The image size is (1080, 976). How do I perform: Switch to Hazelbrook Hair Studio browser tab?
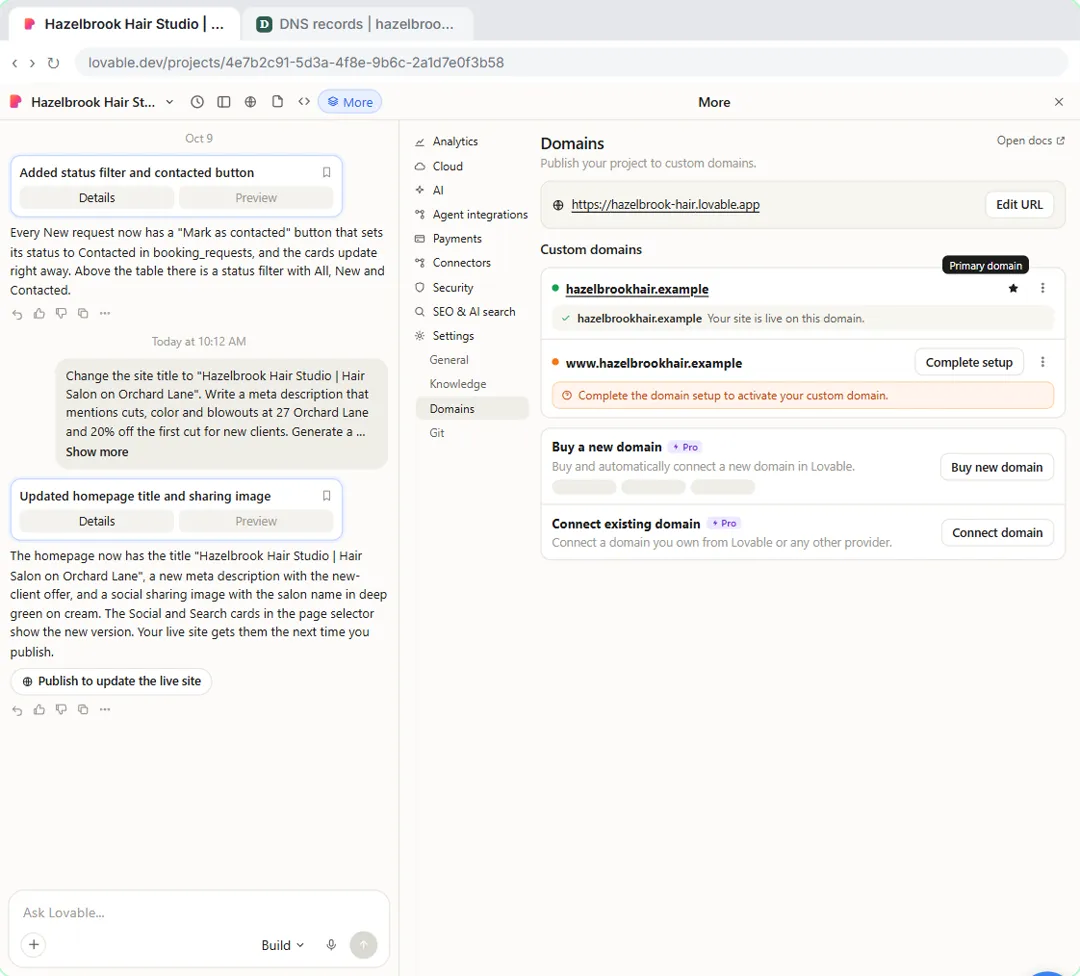(124, 24)
